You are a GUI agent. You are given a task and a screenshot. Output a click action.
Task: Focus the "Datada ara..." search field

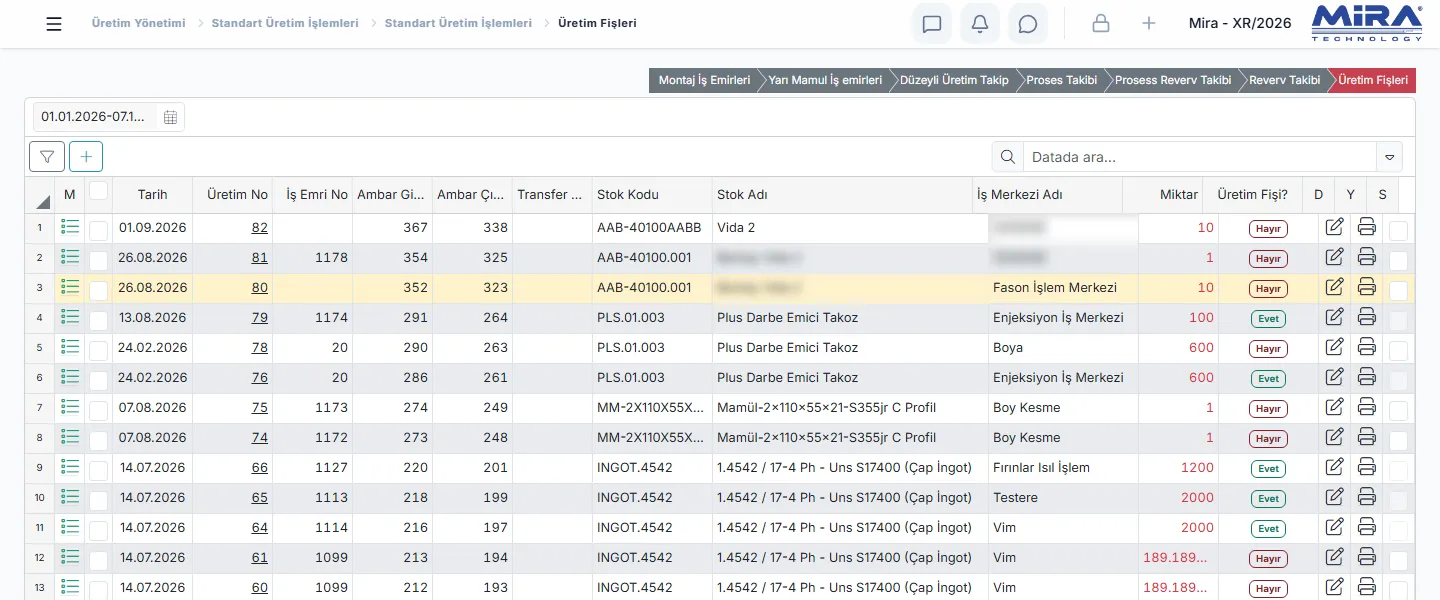pos(1200,157)
